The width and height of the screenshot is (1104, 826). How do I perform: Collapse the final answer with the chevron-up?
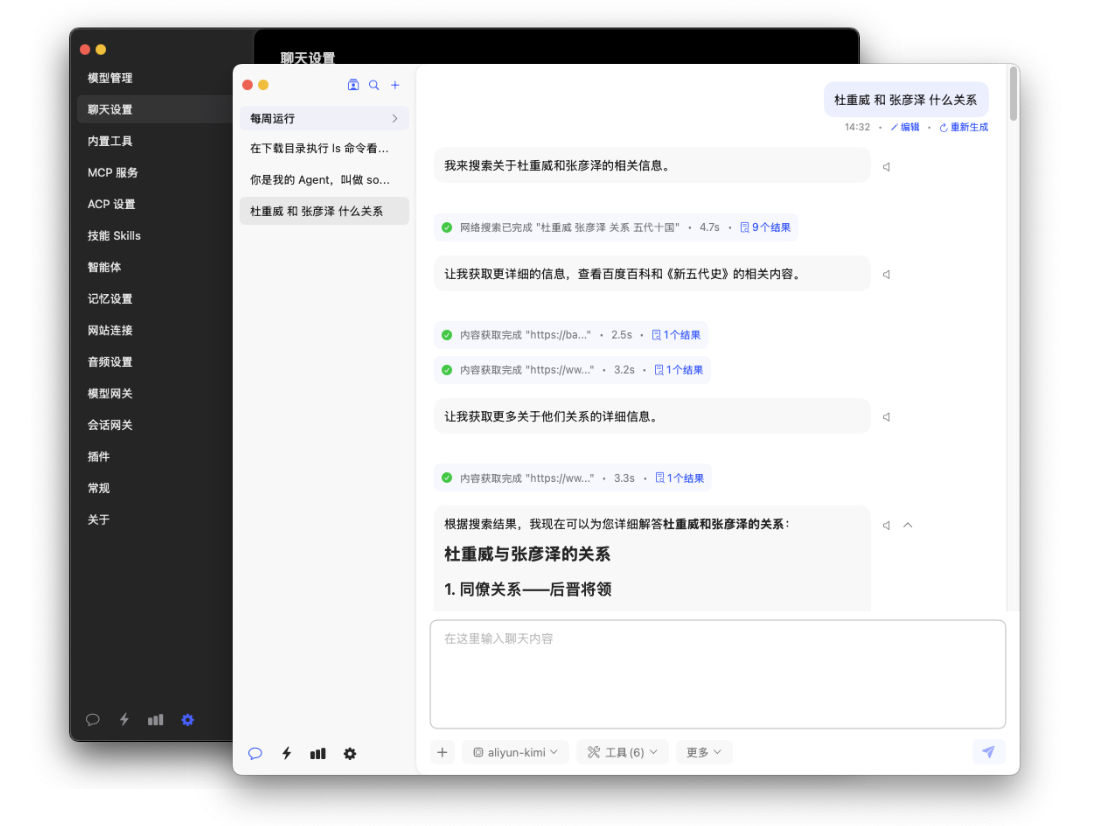point(908,525)
